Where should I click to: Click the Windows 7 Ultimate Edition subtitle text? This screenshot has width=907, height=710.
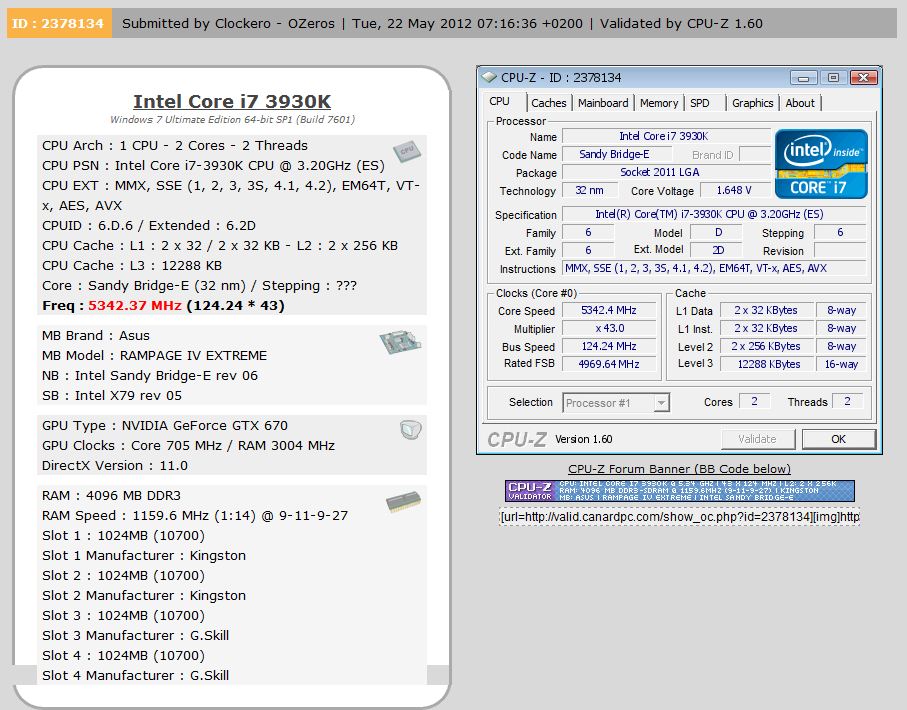click(x=233, y=120)
